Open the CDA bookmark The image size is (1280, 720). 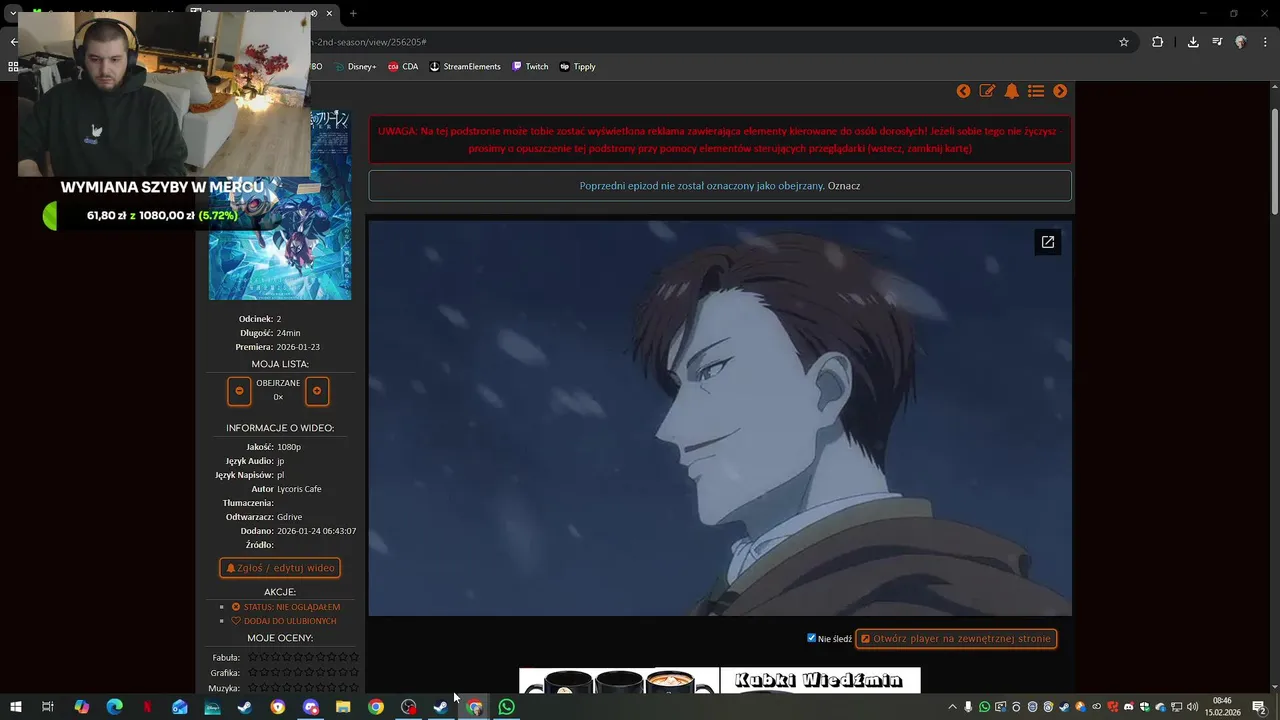coord(403,67)
